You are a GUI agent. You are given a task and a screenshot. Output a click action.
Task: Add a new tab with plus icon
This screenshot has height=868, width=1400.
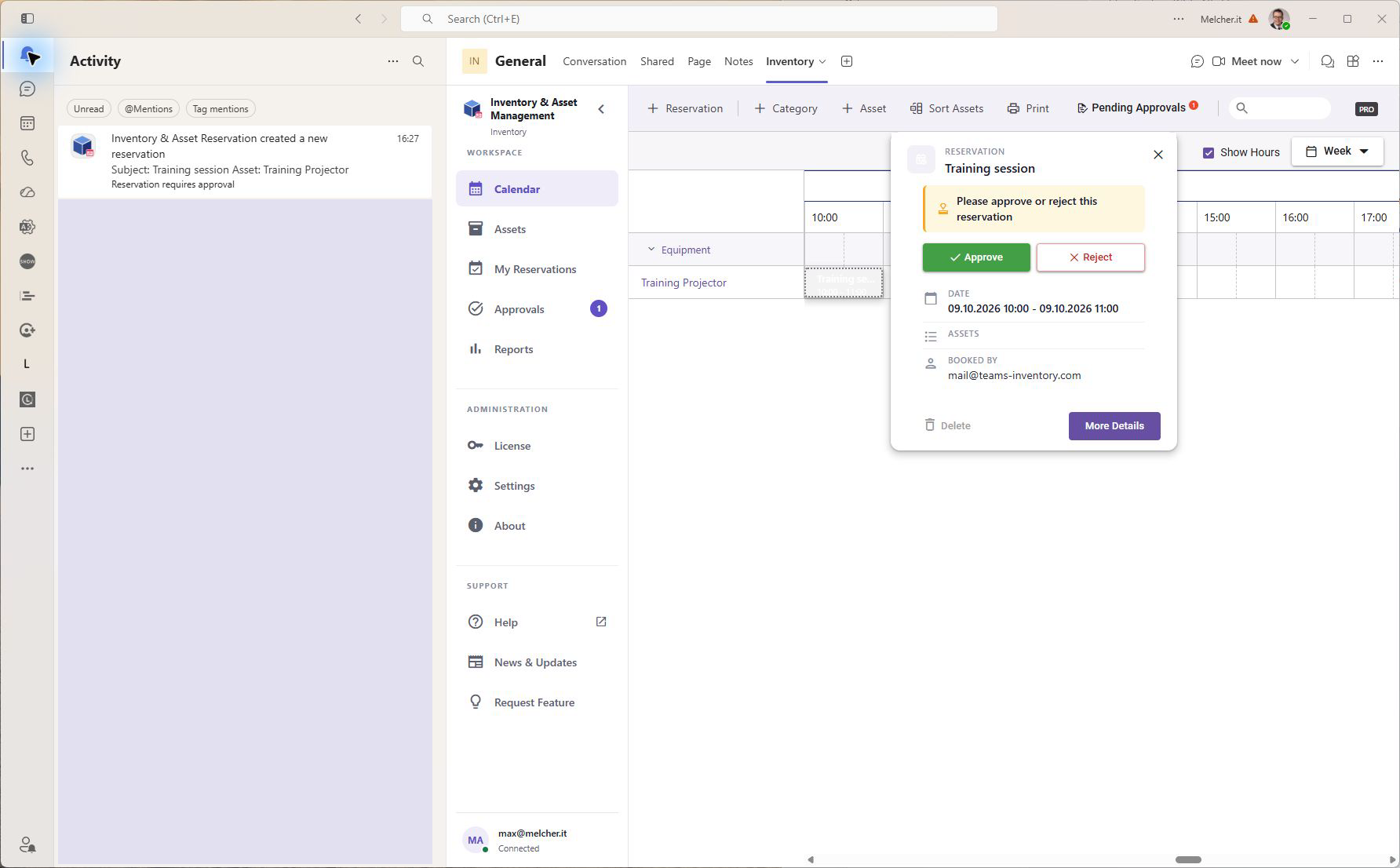click(847, 61)
